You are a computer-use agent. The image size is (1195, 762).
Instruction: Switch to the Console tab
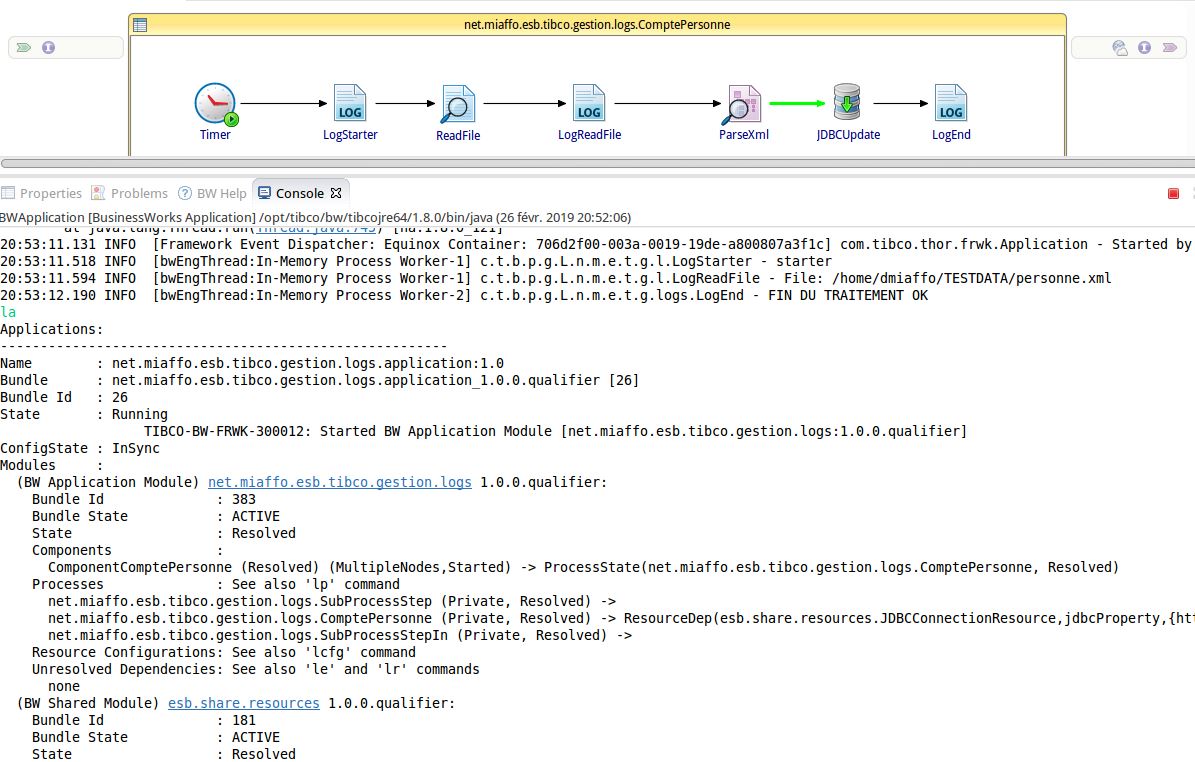coord(300,192)
